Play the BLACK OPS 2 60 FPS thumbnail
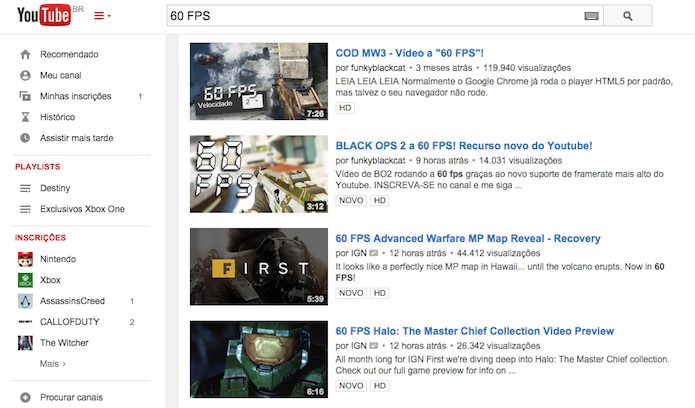 tap(259, 174)
